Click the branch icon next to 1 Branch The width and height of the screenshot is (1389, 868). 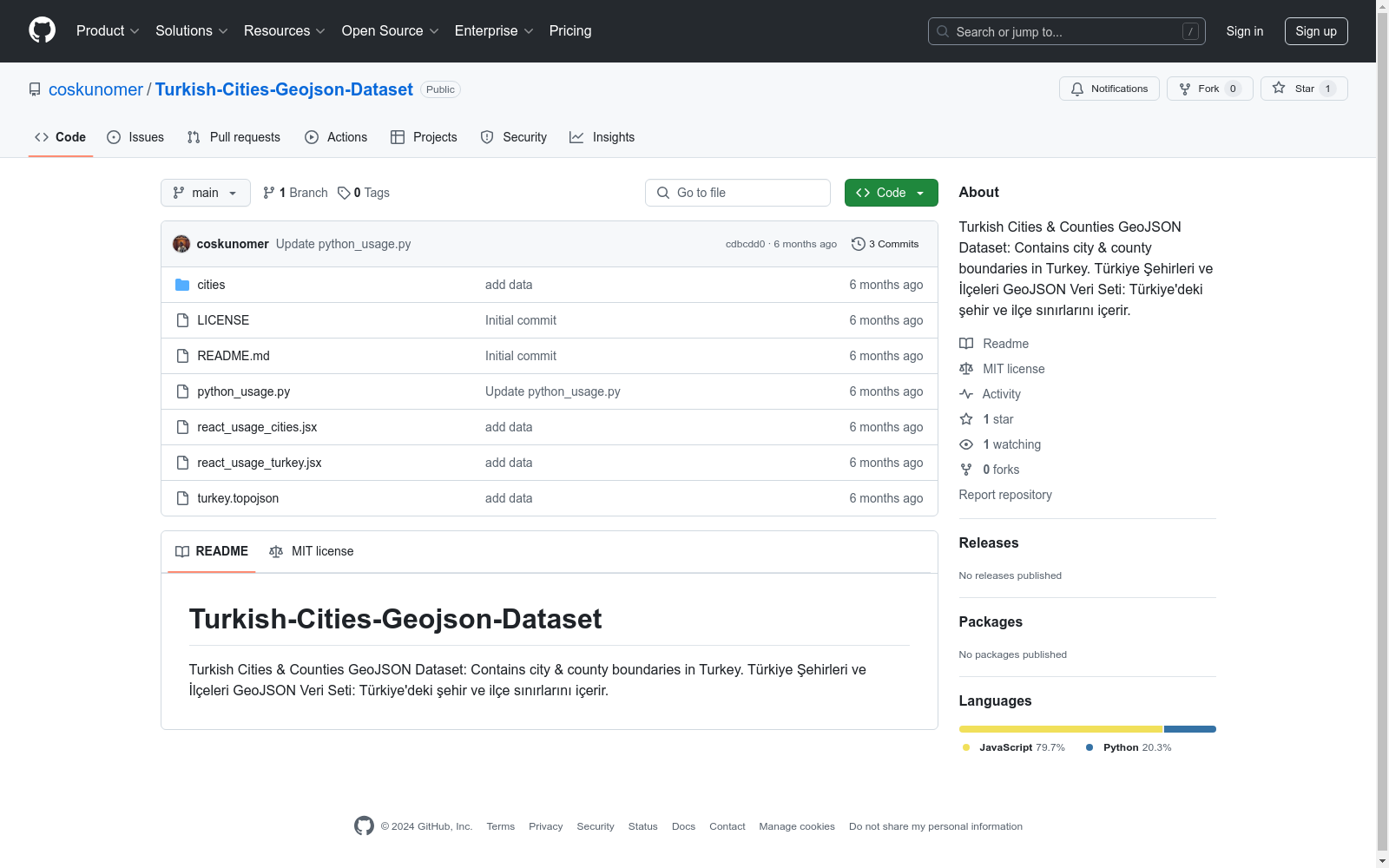coord(269,193)
